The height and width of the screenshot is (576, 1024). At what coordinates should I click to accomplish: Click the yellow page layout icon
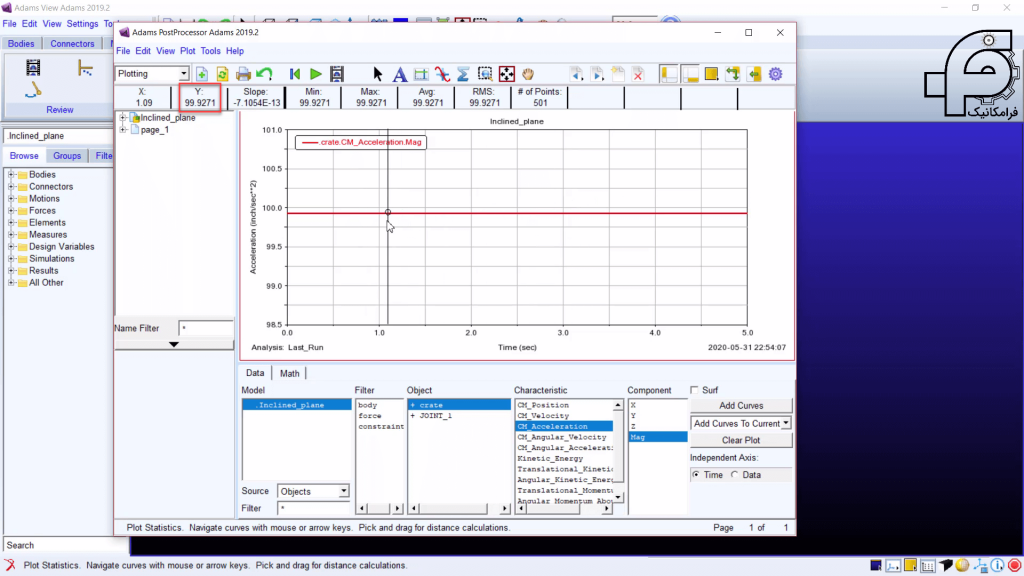711,74
